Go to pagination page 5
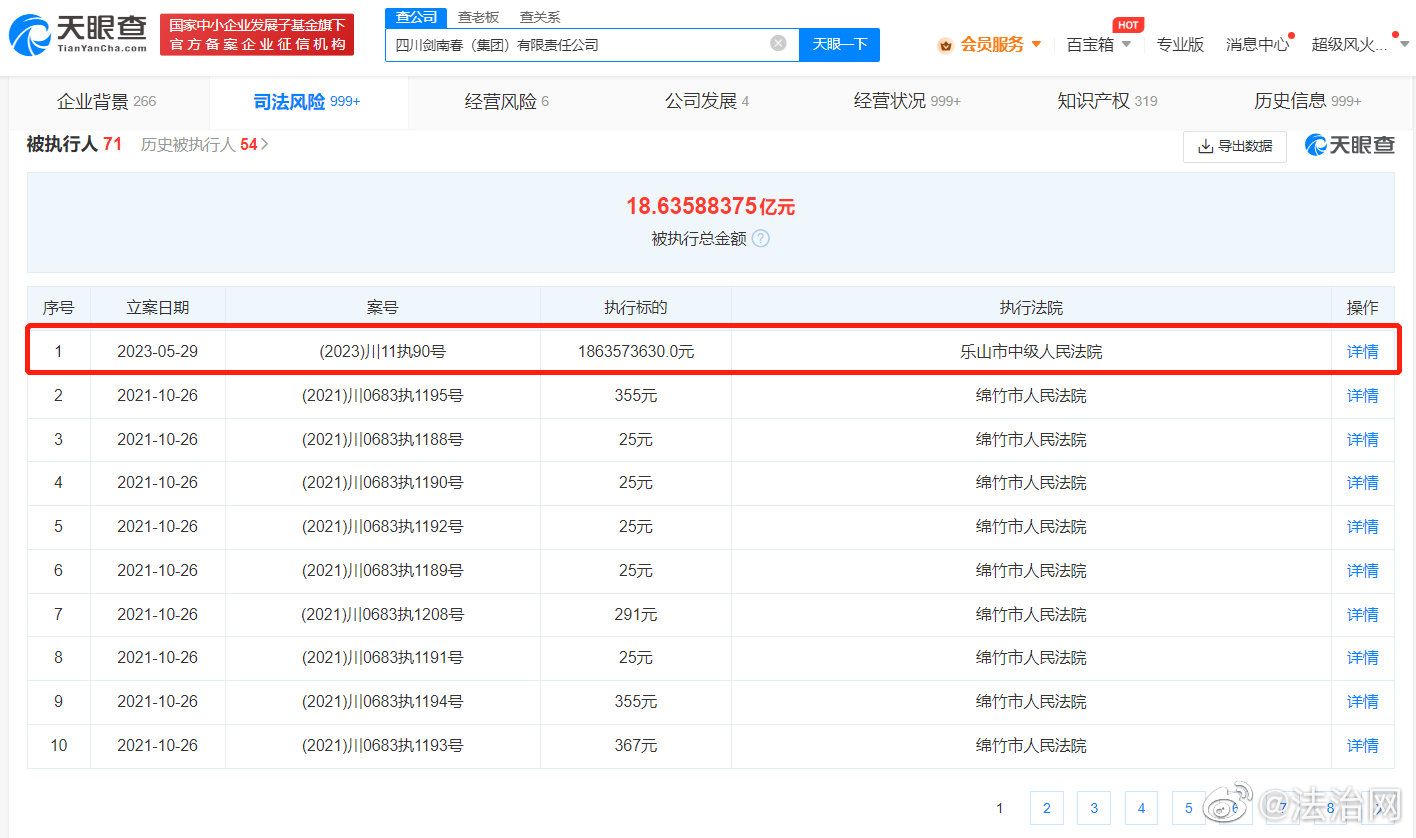1416x838 pixels. pyautogui.click(x=1189, y=808)
